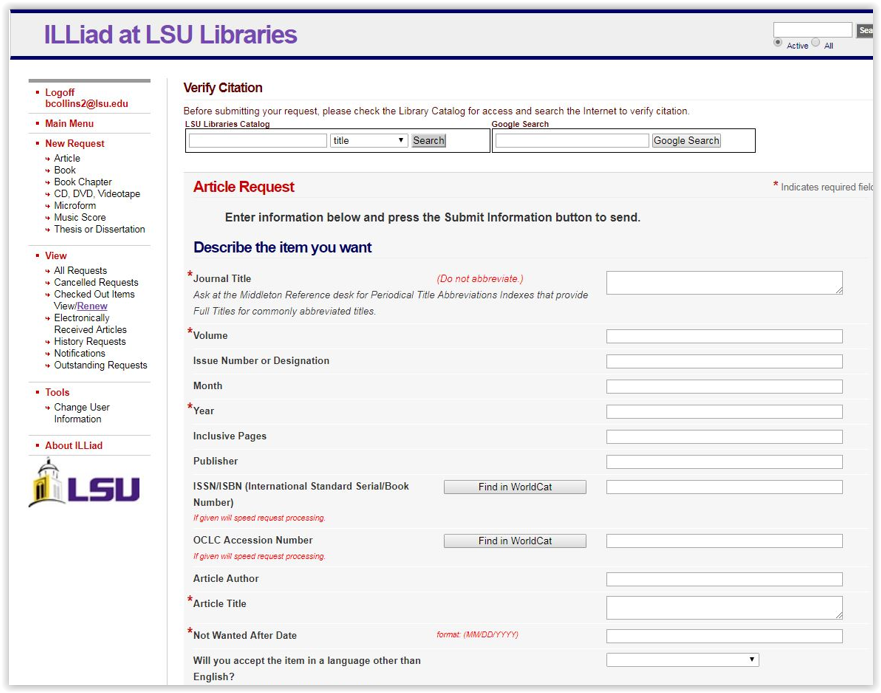881x693 pixels.
Task: Click the bcollins2@lsu.edu username text
Action: [x=87, y=104]
